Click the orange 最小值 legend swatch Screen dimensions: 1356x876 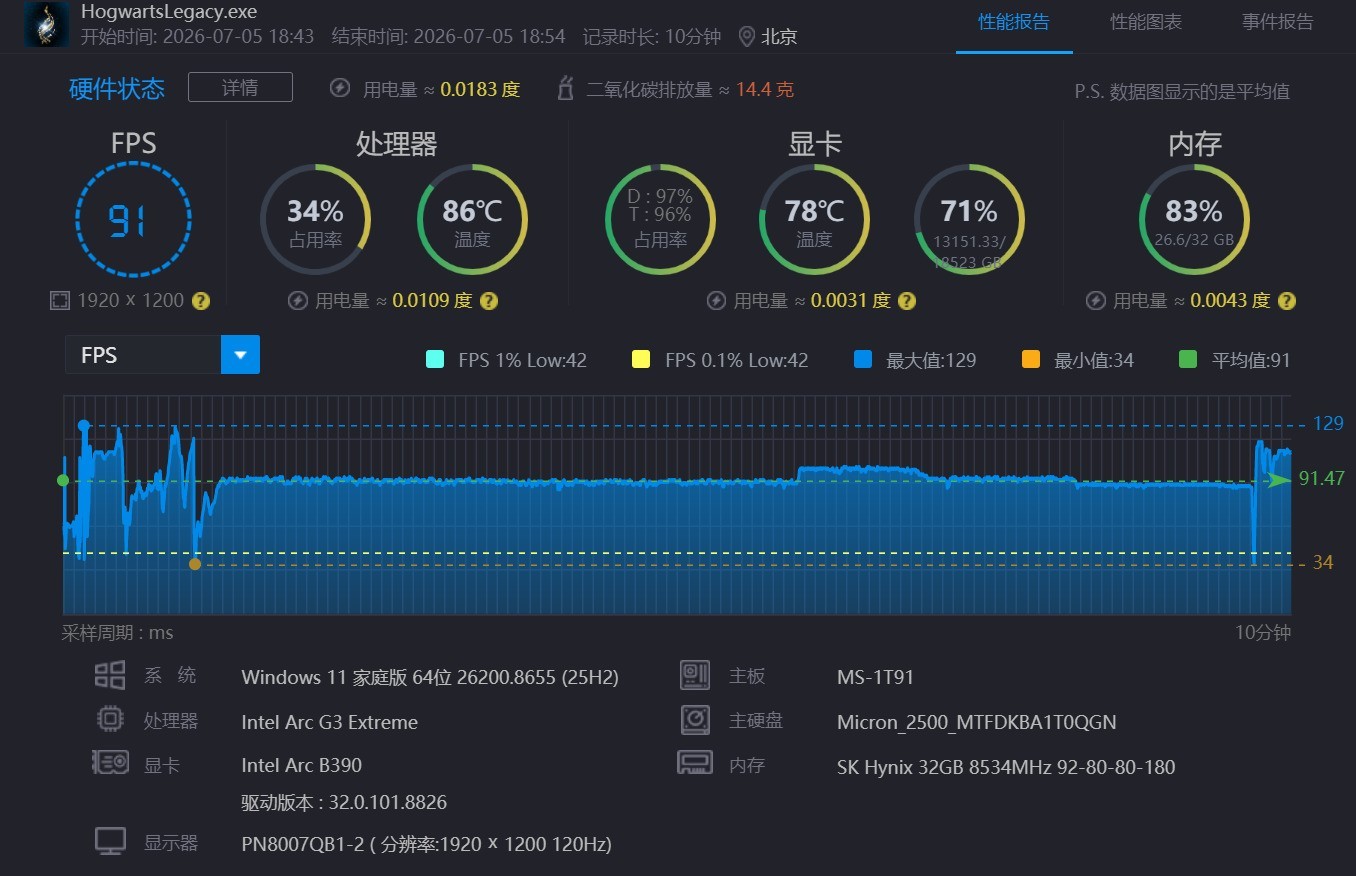click(1031, 360)
